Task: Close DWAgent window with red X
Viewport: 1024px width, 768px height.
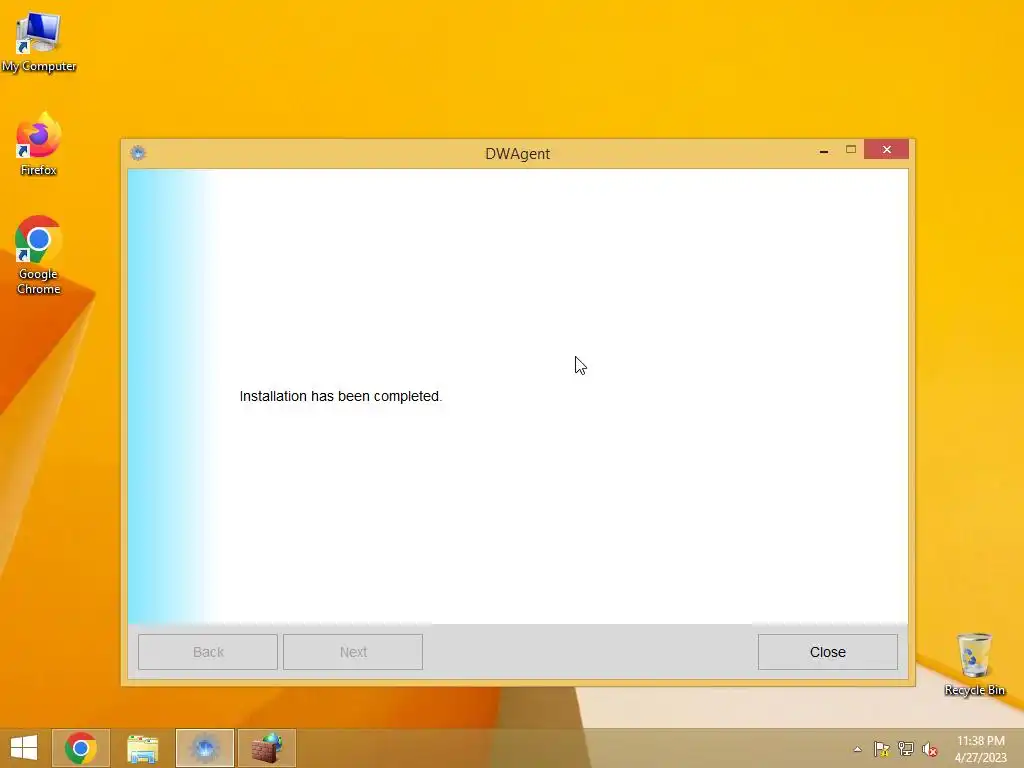Action: click(x=886, y=150)
